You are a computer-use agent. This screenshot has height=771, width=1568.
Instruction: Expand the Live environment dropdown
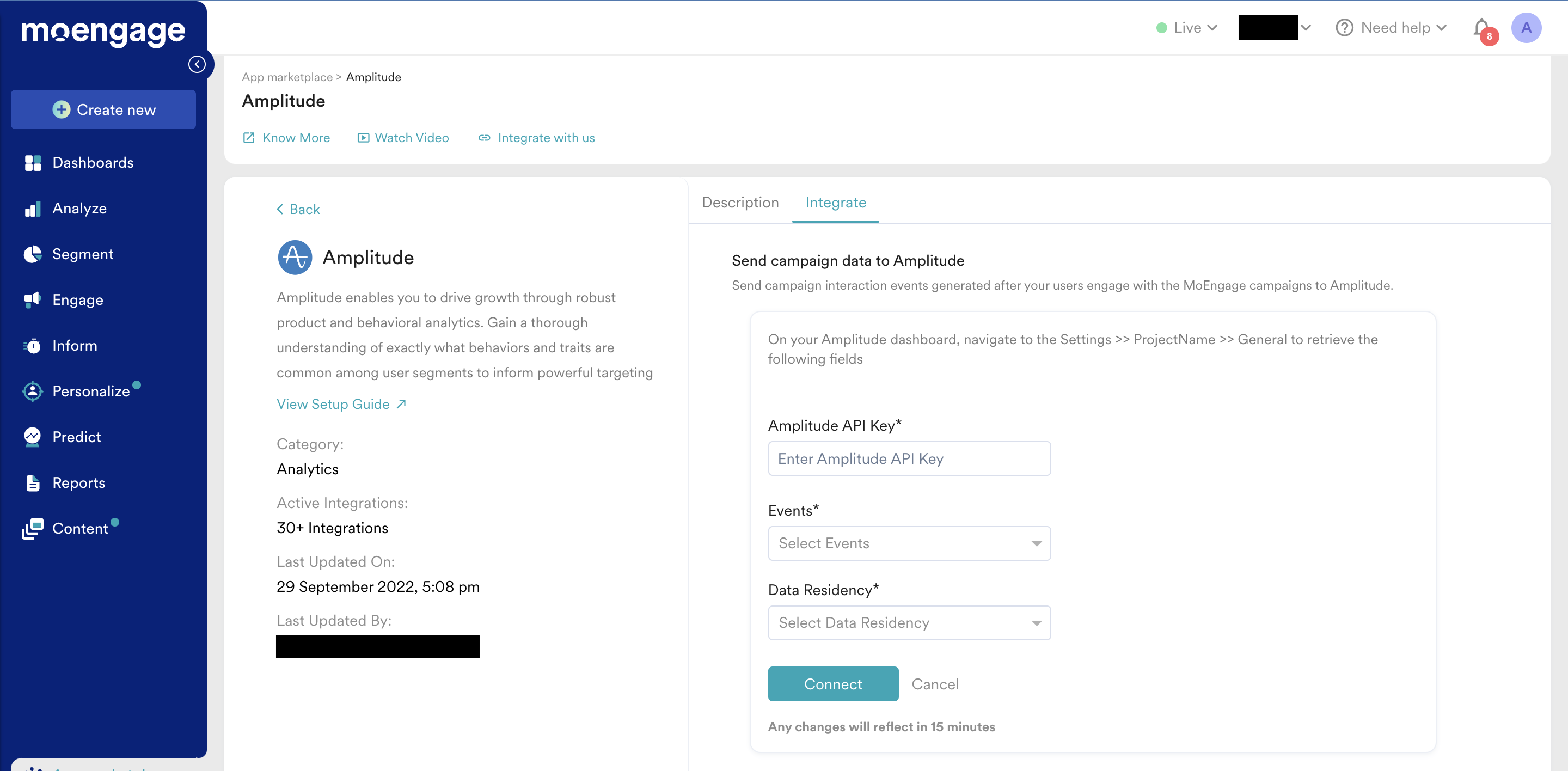(1186, 28)
